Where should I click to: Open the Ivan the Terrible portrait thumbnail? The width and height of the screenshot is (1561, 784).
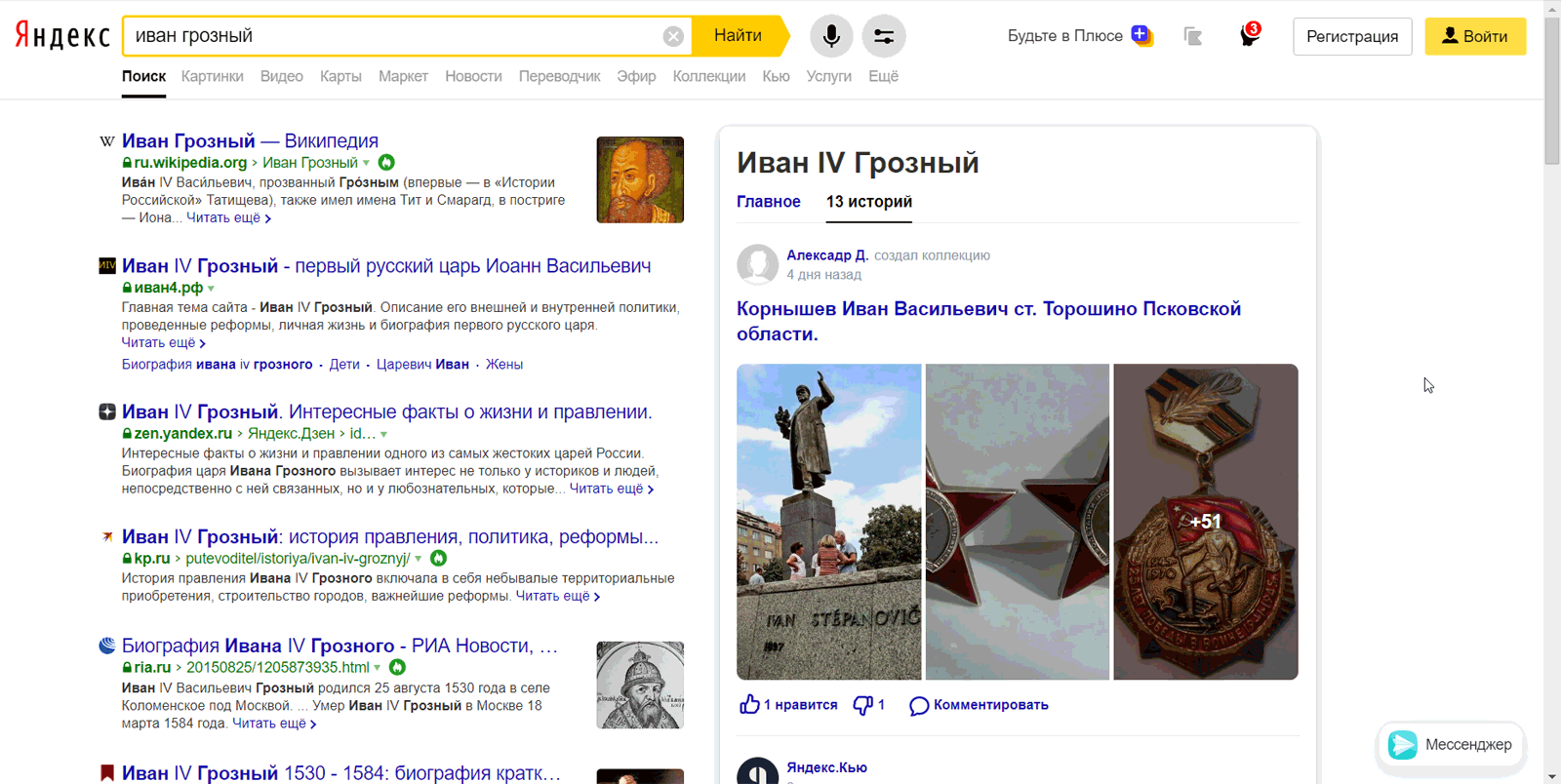tap(640, 179)
